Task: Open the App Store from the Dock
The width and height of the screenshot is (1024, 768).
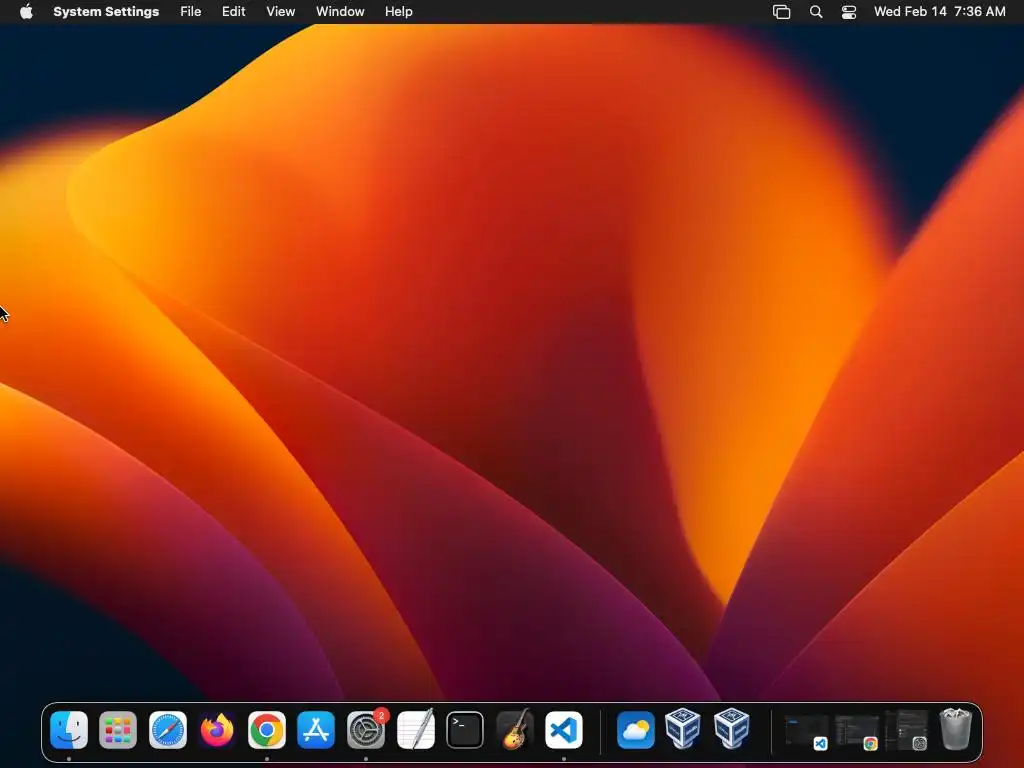Action: (316, 729)
